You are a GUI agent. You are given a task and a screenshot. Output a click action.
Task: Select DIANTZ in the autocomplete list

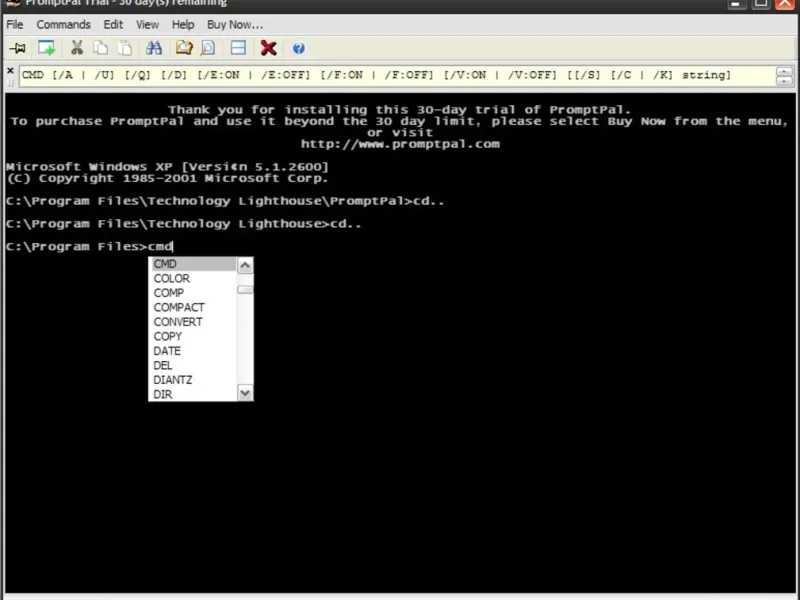tap(193, 380)
